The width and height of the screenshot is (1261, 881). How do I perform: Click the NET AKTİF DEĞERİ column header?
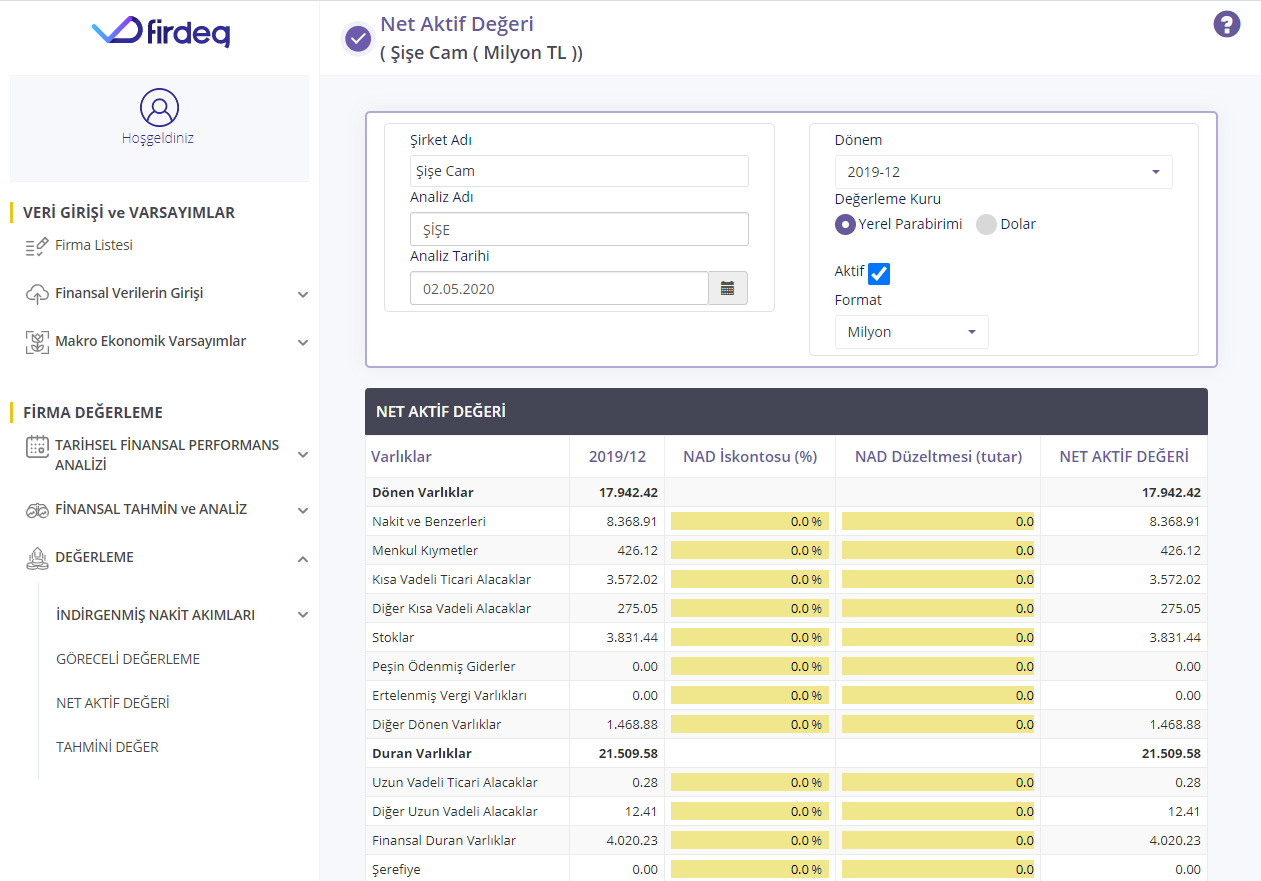pyautogui.click(x=1124, y=456)
